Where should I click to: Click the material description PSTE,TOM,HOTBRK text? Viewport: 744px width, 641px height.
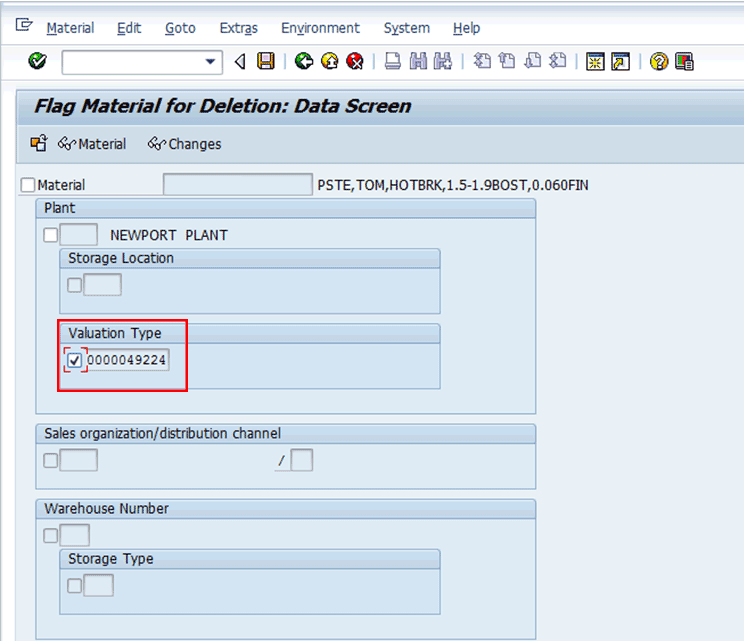(453, 185)
